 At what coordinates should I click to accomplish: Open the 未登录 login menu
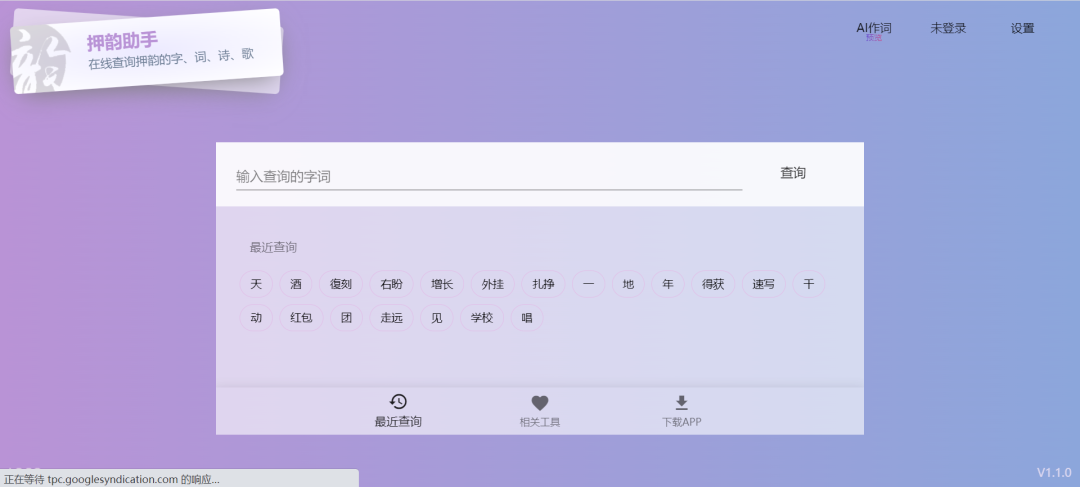point(948,28)
